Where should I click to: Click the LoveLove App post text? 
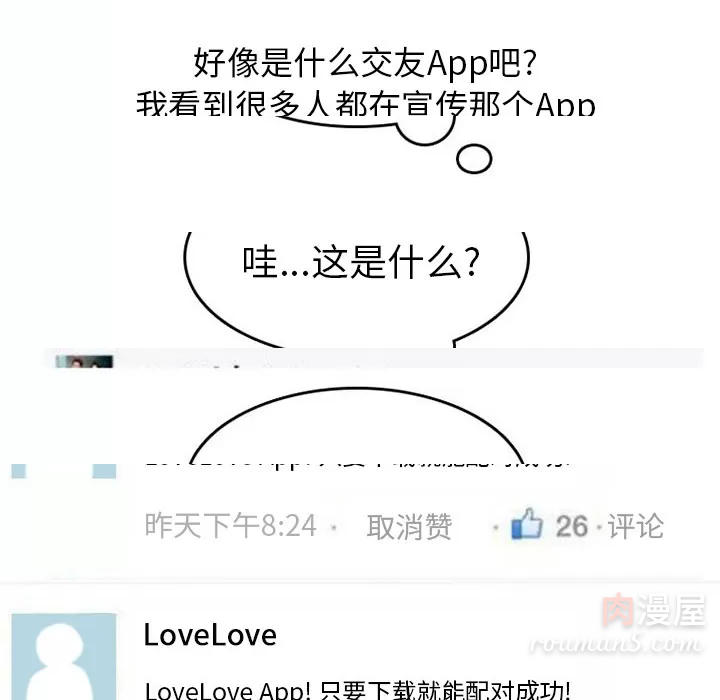point(357,690)
